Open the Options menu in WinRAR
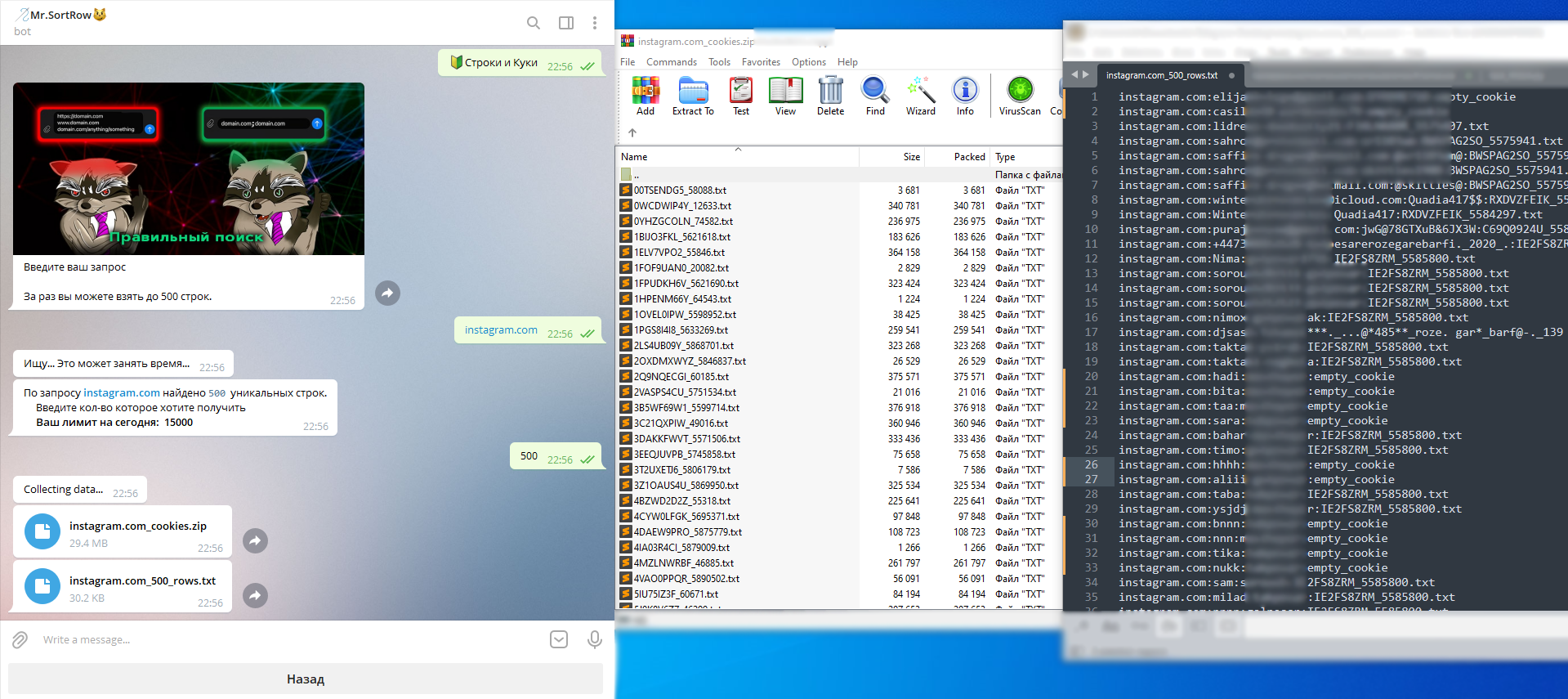The image size is (1568, 699). [809, 62]
